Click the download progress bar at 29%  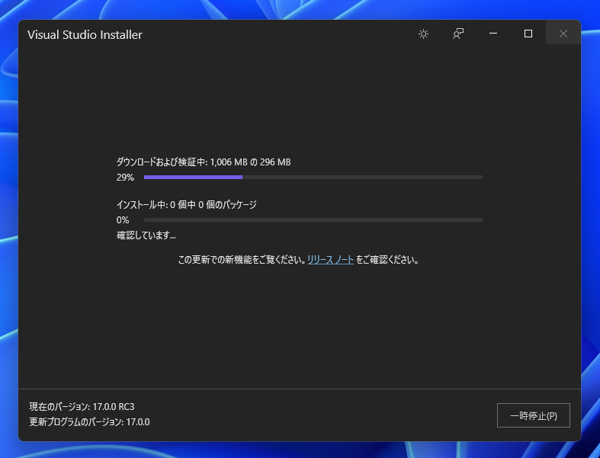tap(313, 177)
